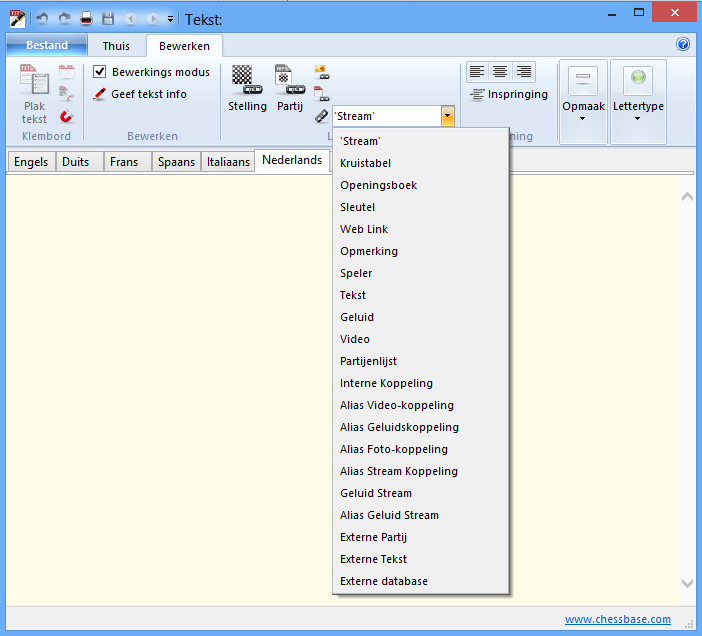Click the back navigation arrow icon
This screenshot has width=702, height=636.
[x=131, y=18]
